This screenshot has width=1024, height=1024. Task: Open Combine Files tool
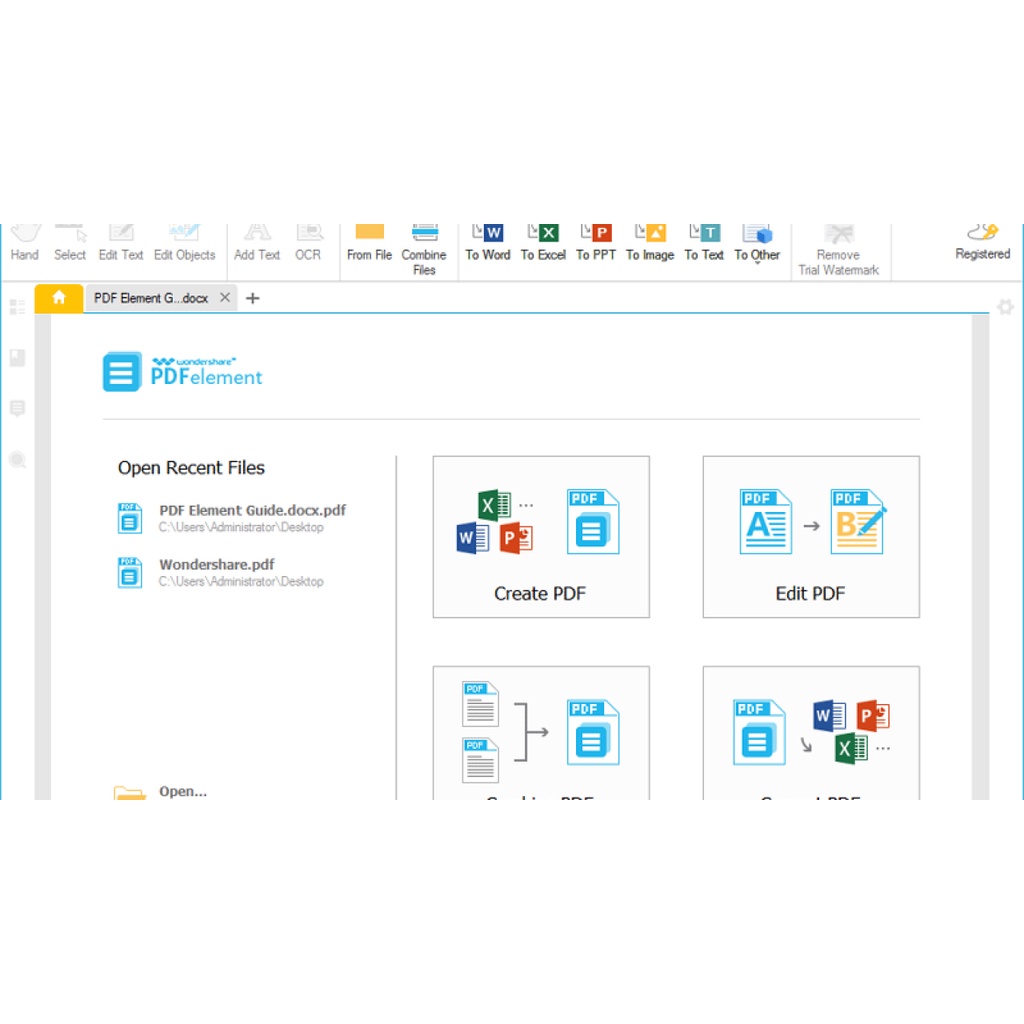424,245
